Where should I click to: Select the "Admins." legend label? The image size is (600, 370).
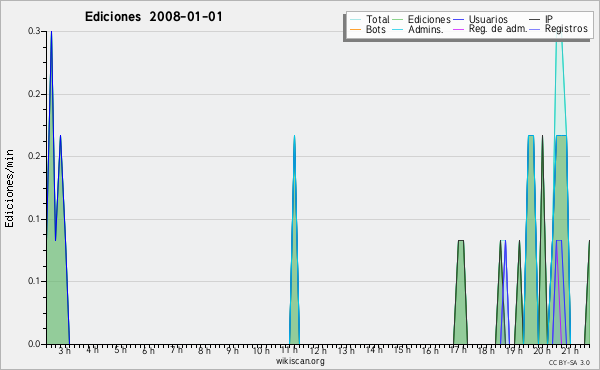pyautogui.click(x=426, y=29)
